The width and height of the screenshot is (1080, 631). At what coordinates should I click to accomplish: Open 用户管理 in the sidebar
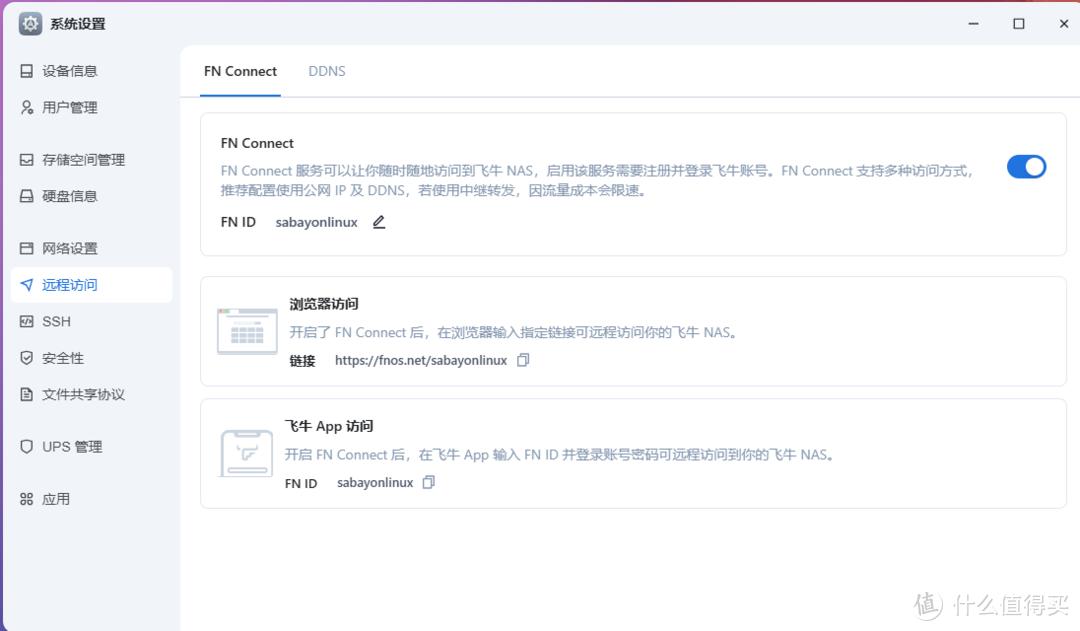click(x=69, y=107)
